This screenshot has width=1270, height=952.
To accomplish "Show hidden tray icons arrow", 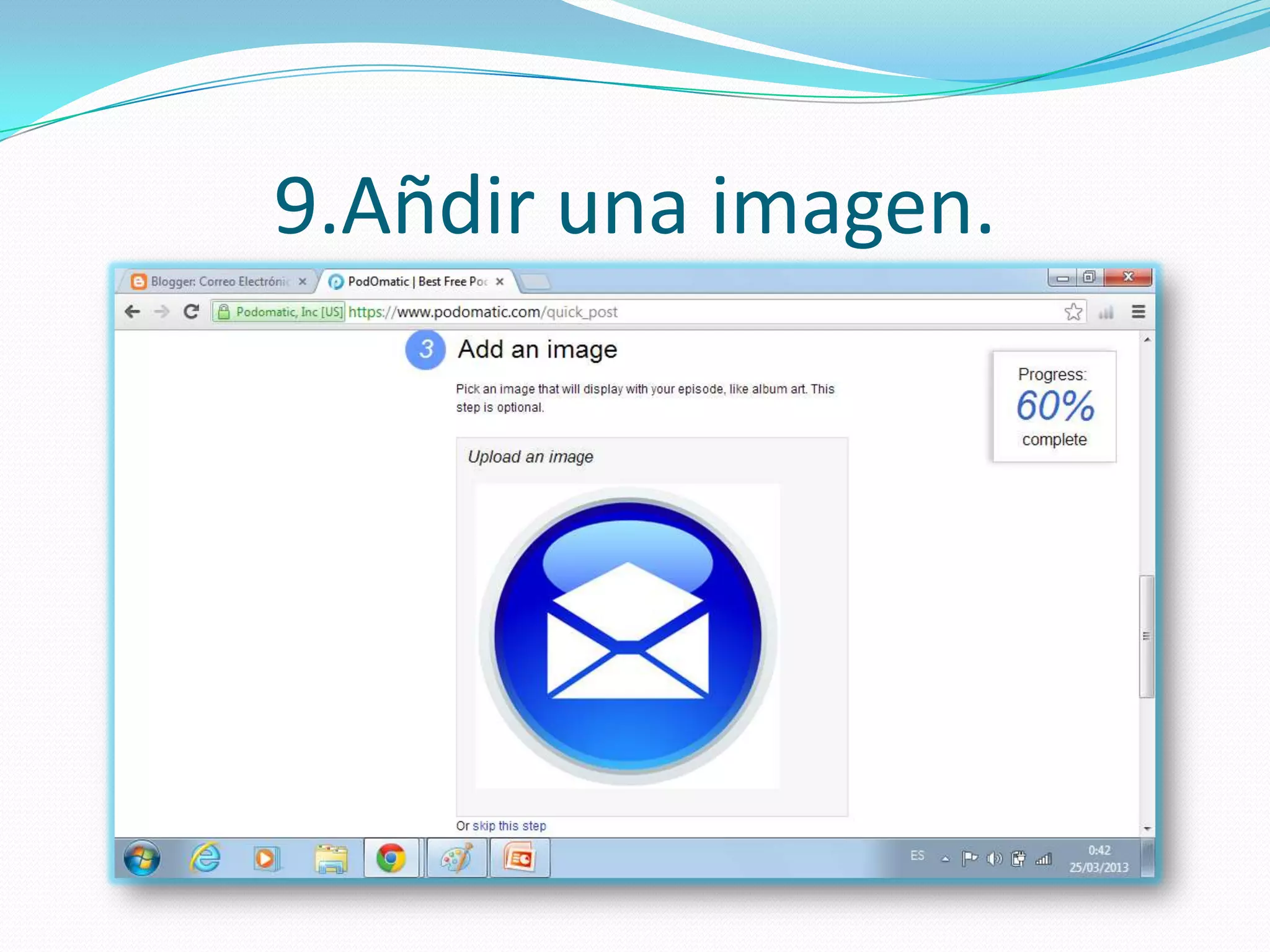I will (x=945, y=859).
